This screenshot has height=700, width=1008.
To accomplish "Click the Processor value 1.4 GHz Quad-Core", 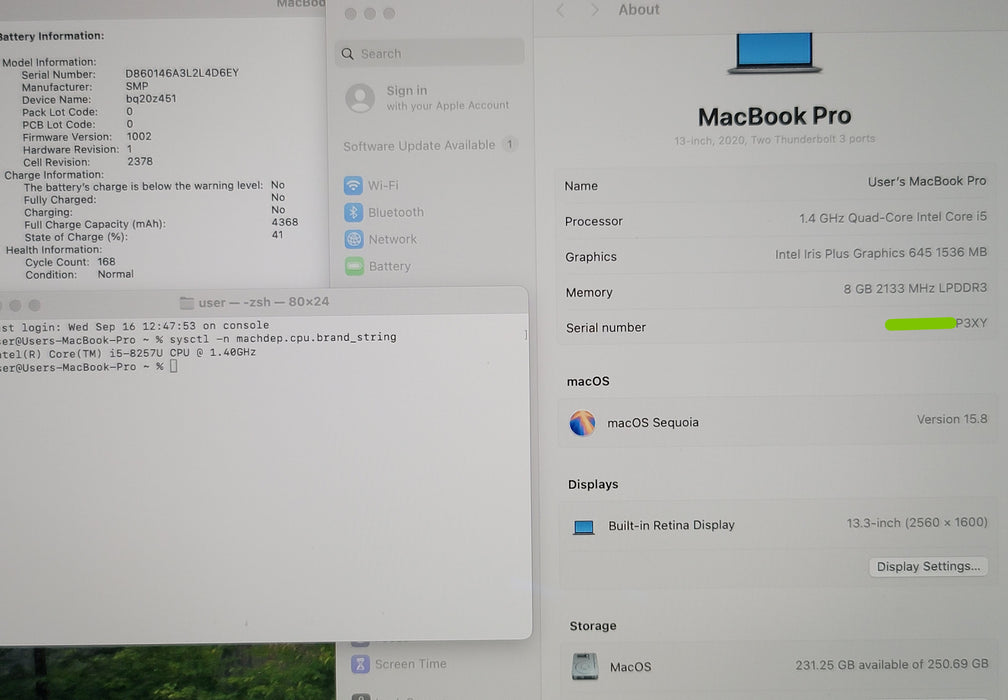I will tap(893, 218).
